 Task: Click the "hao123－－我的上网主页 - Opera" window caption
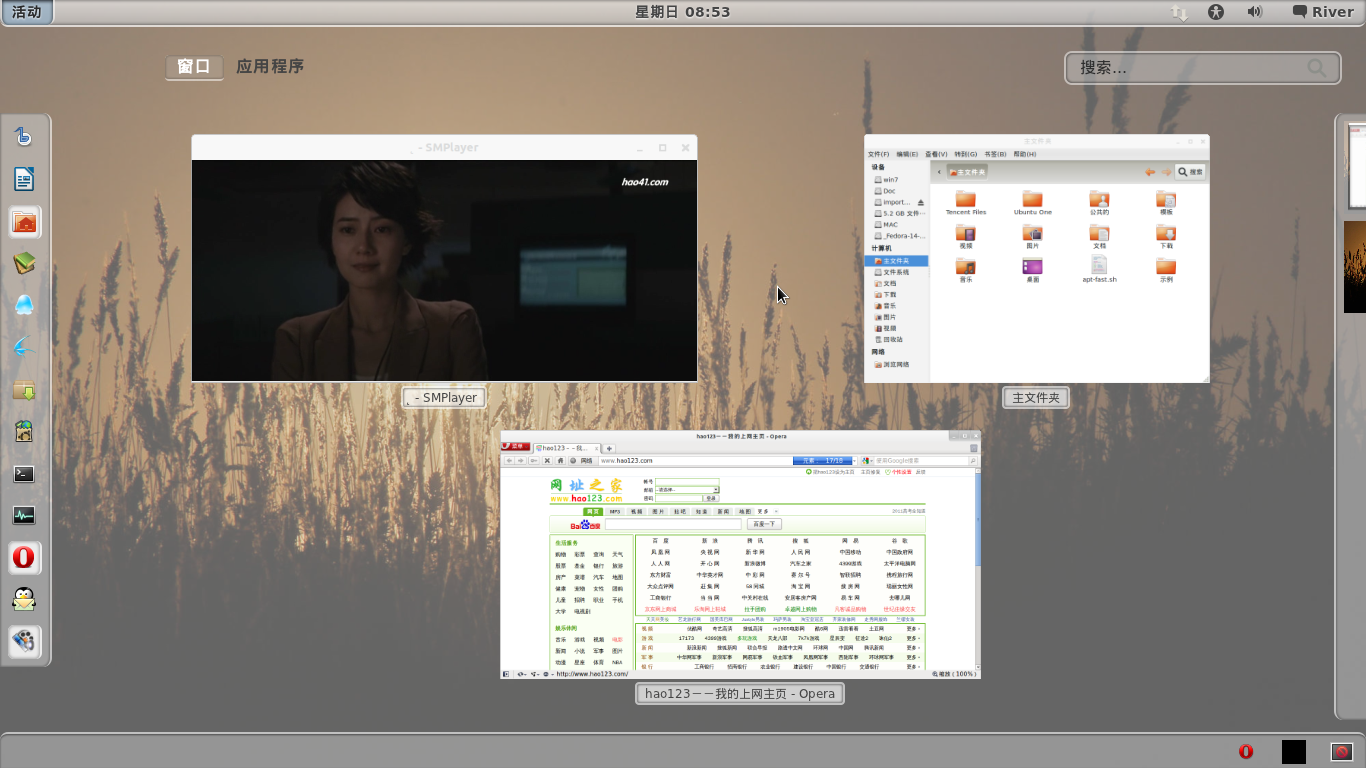pos(740,694)
